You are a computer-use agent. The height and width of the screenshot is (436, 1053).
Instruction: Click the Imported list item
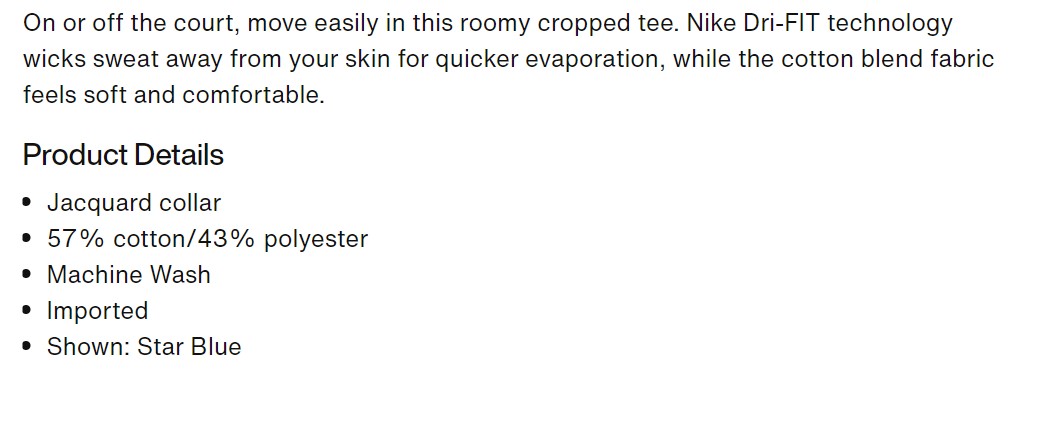coord(97,311)
